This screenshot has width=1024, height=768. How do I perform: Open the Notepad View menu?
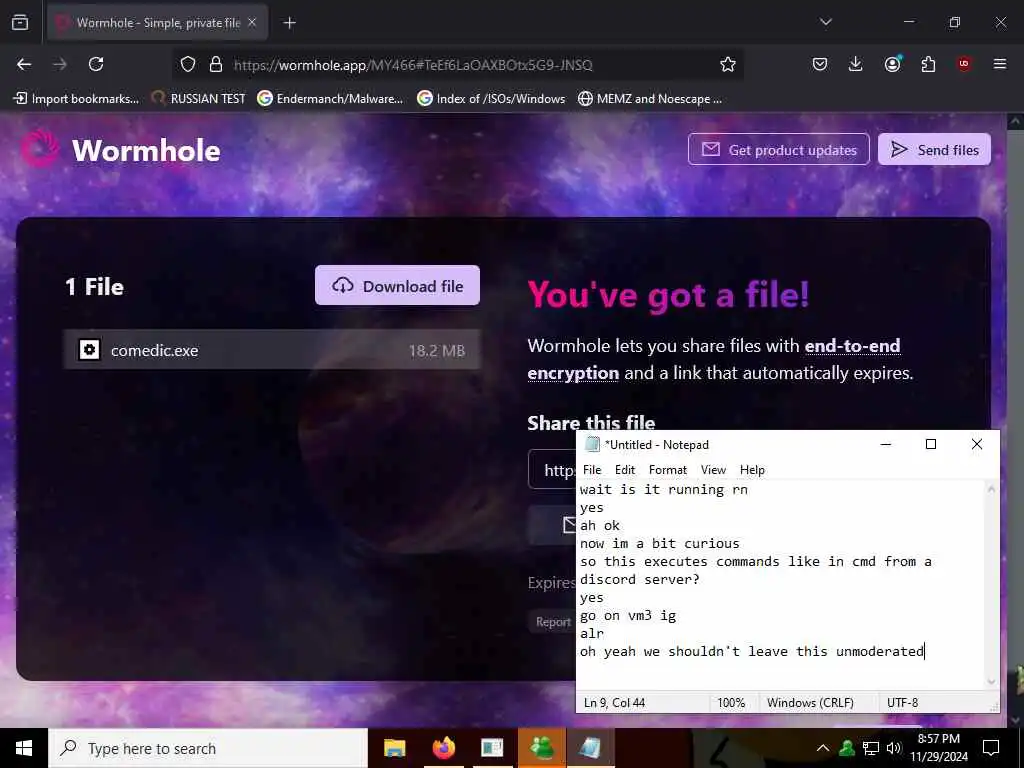(713, 470)
